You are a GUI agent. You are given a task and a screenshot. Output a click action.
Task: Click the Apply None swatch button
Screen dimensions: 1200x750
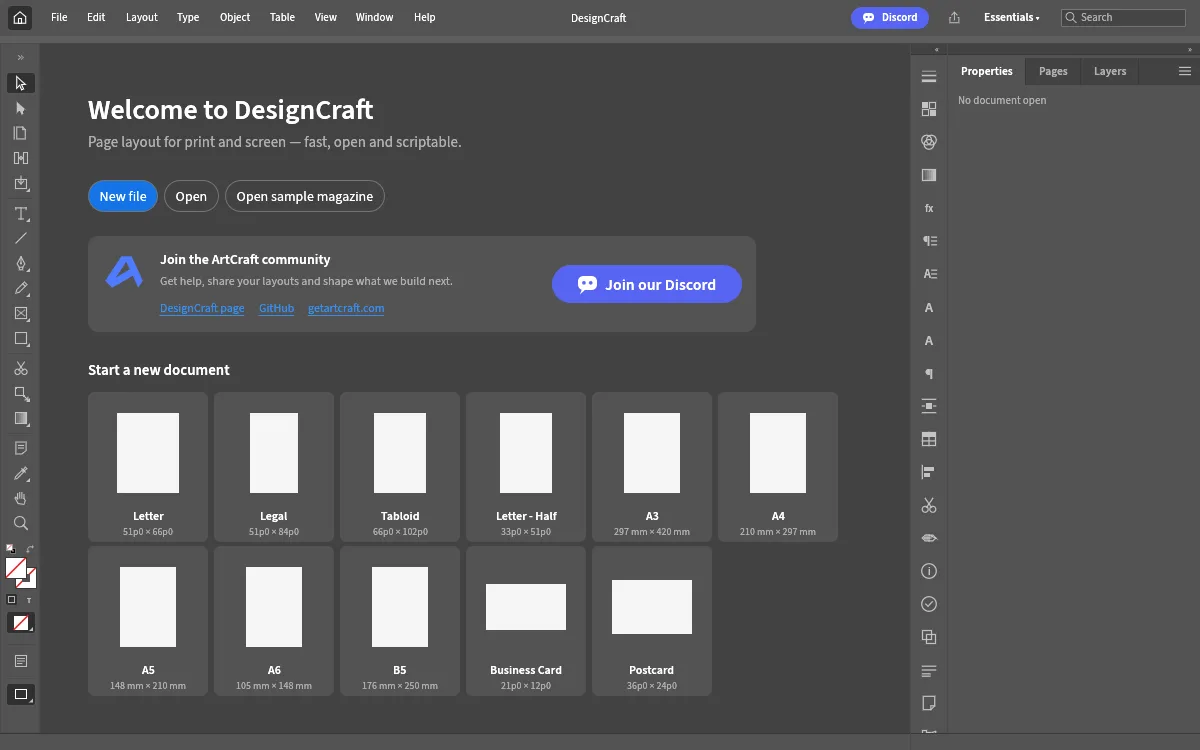coord(21,622)
